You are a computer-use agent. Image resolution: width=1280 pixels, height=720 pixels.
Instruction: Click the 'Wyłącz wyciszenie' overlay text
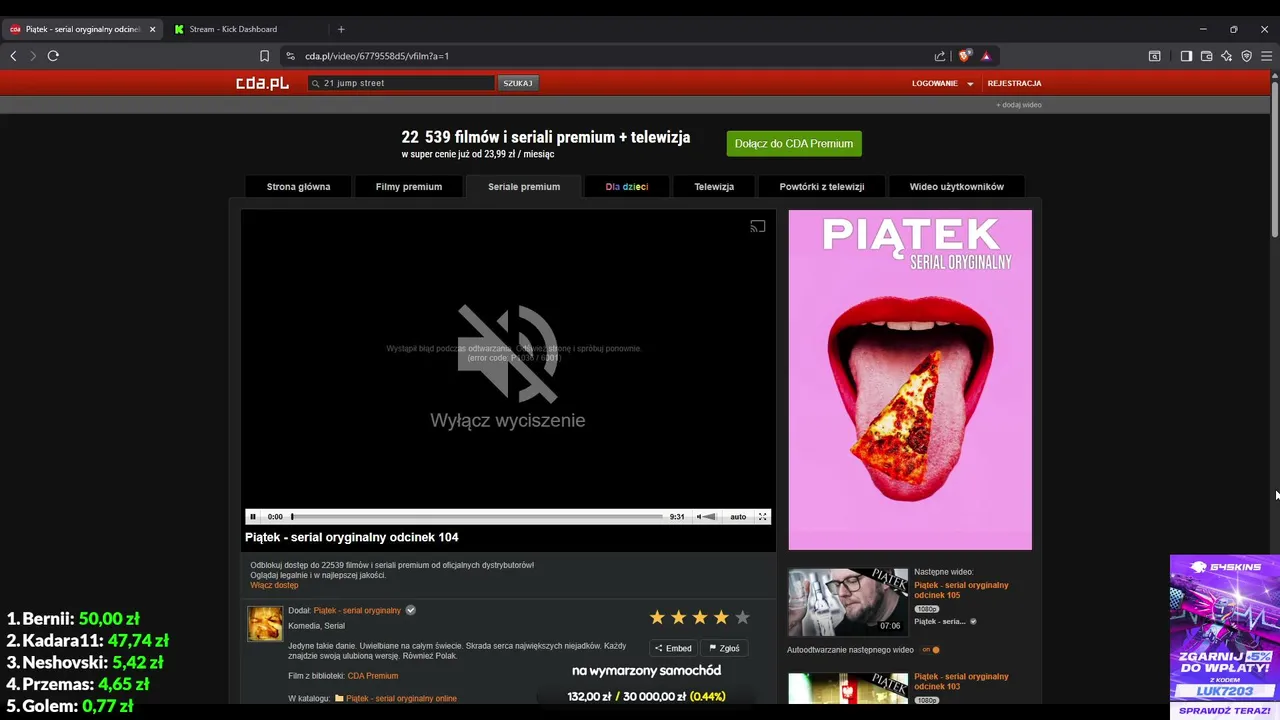pos(508,420)
